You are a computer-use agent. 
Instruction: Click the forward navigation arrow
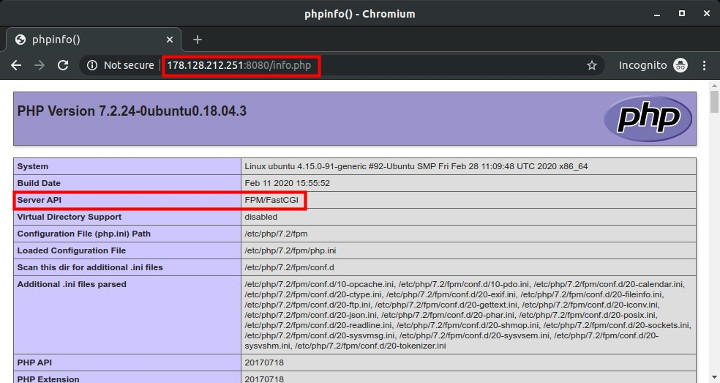(x=39, y=65)
